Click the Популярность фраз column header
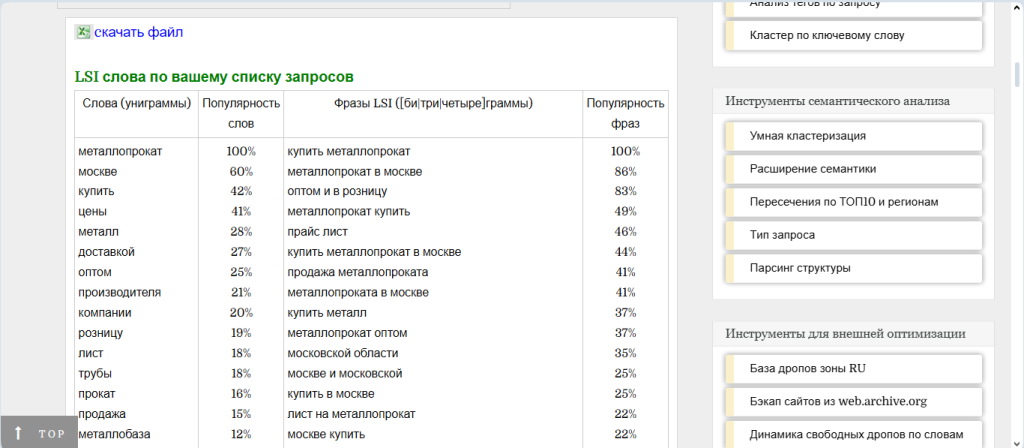 (625, 113)
